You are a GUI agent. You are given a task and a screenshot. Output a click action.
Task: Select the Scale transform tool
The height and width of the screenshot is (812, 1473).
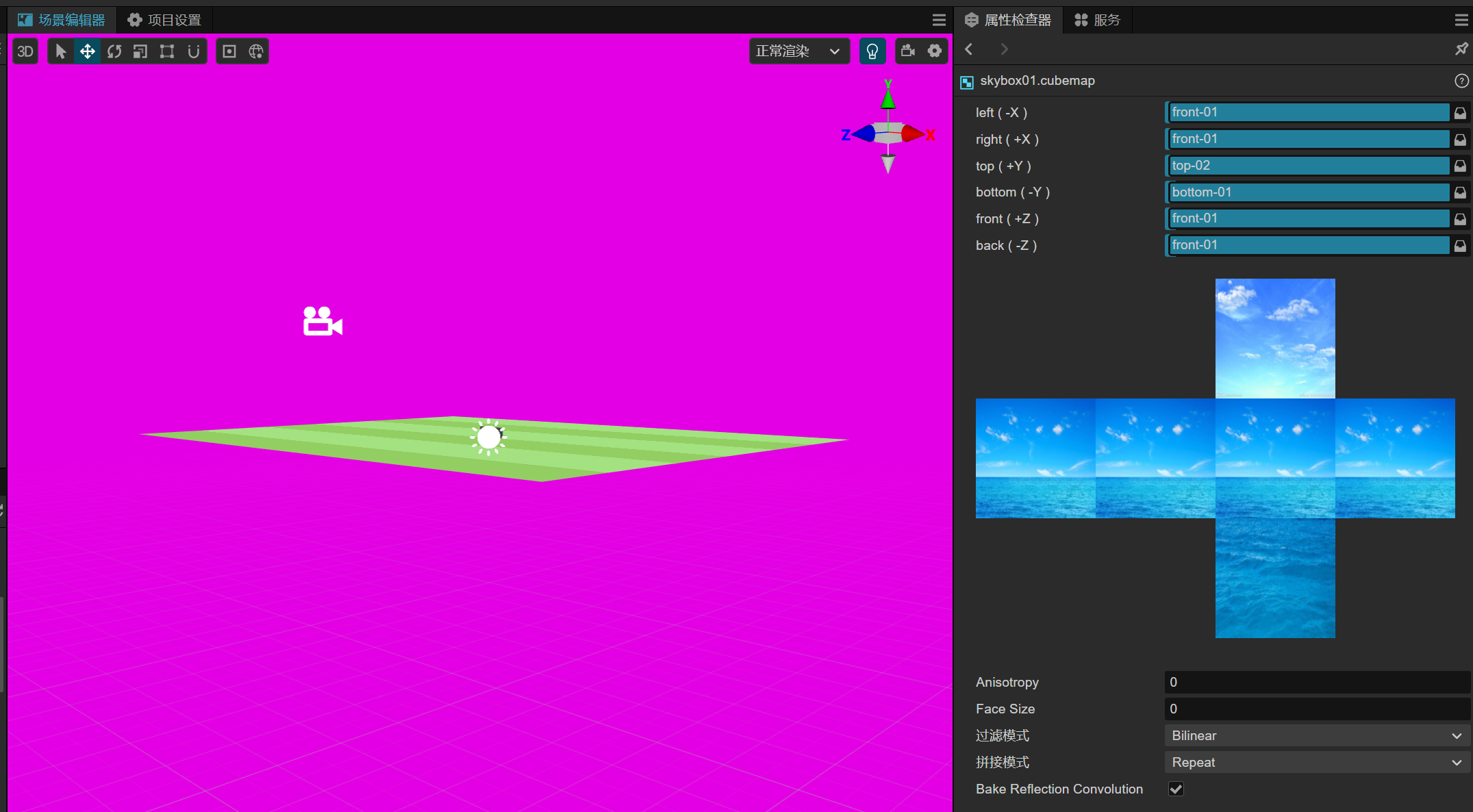click(140, 51)
